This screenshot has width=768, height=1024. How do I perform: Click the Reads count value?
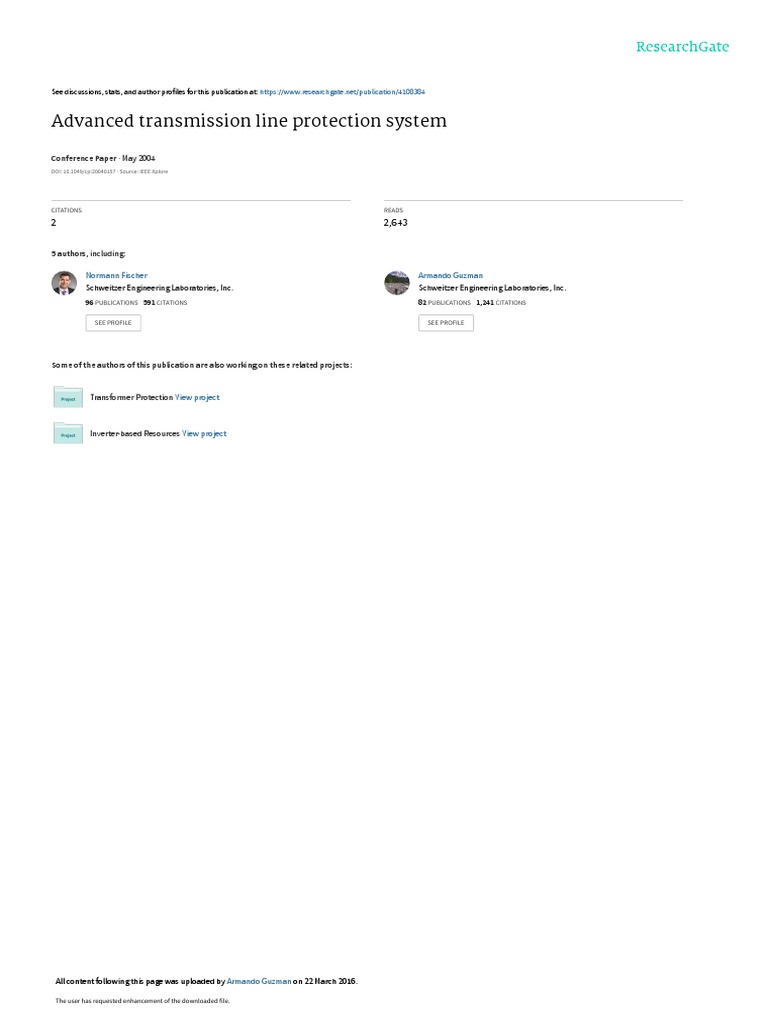tap(396, 223)
